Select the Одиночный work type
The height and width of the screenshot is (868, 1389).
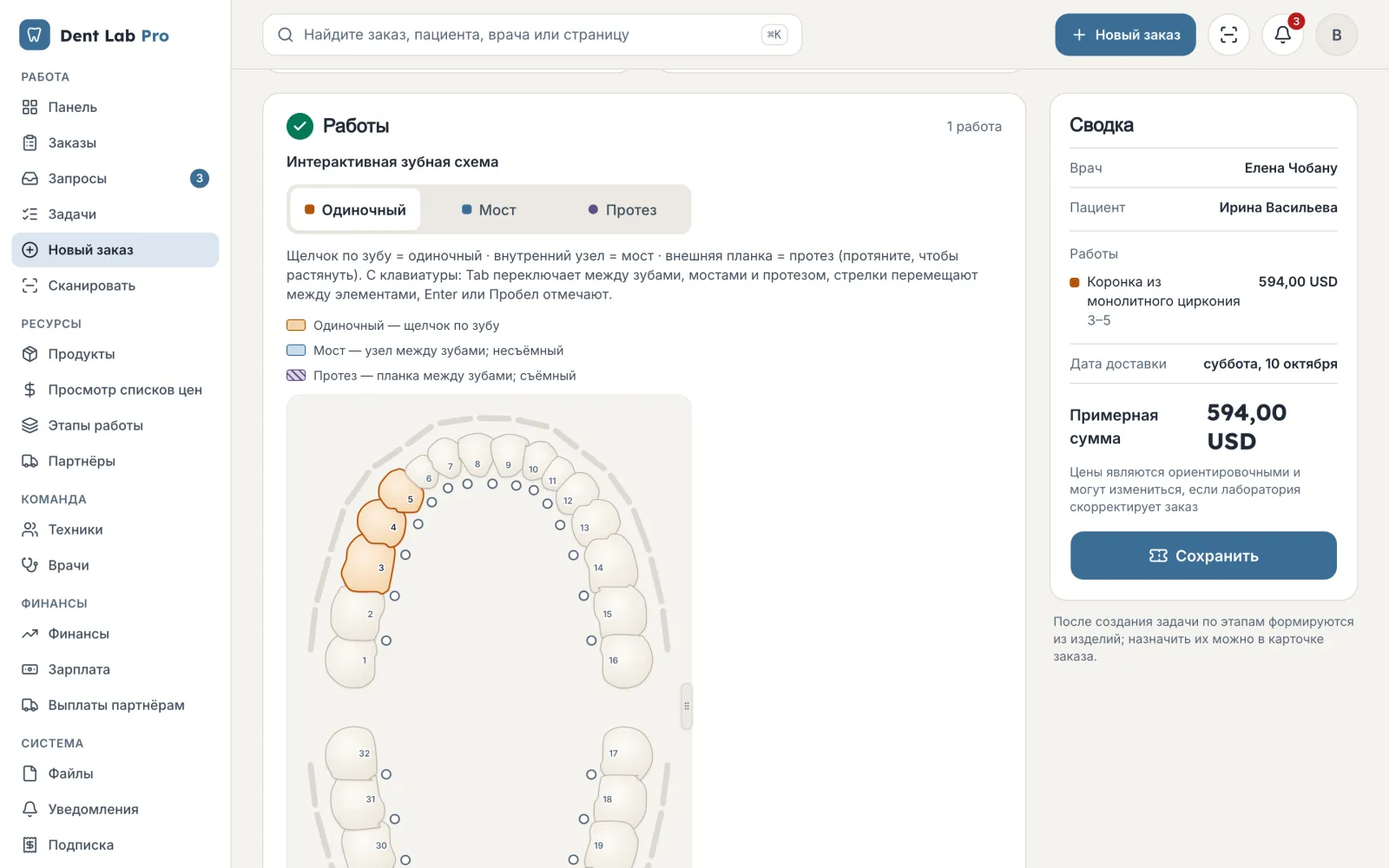pos(355,209)
